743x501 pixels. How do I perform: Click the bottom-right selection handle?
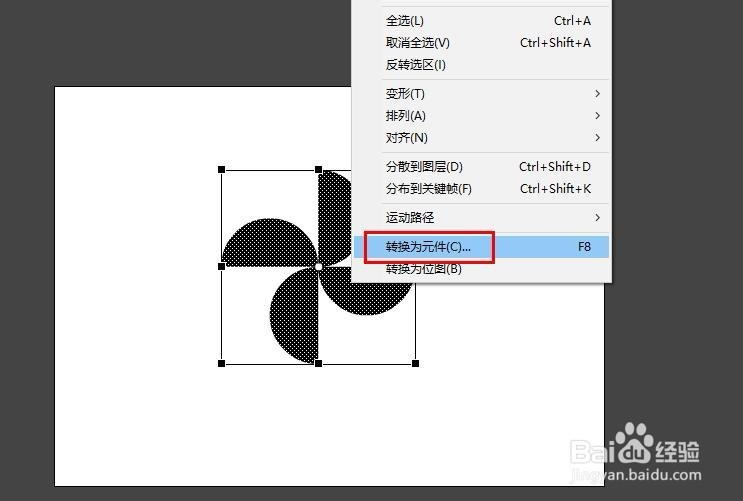tap(416, 364)
